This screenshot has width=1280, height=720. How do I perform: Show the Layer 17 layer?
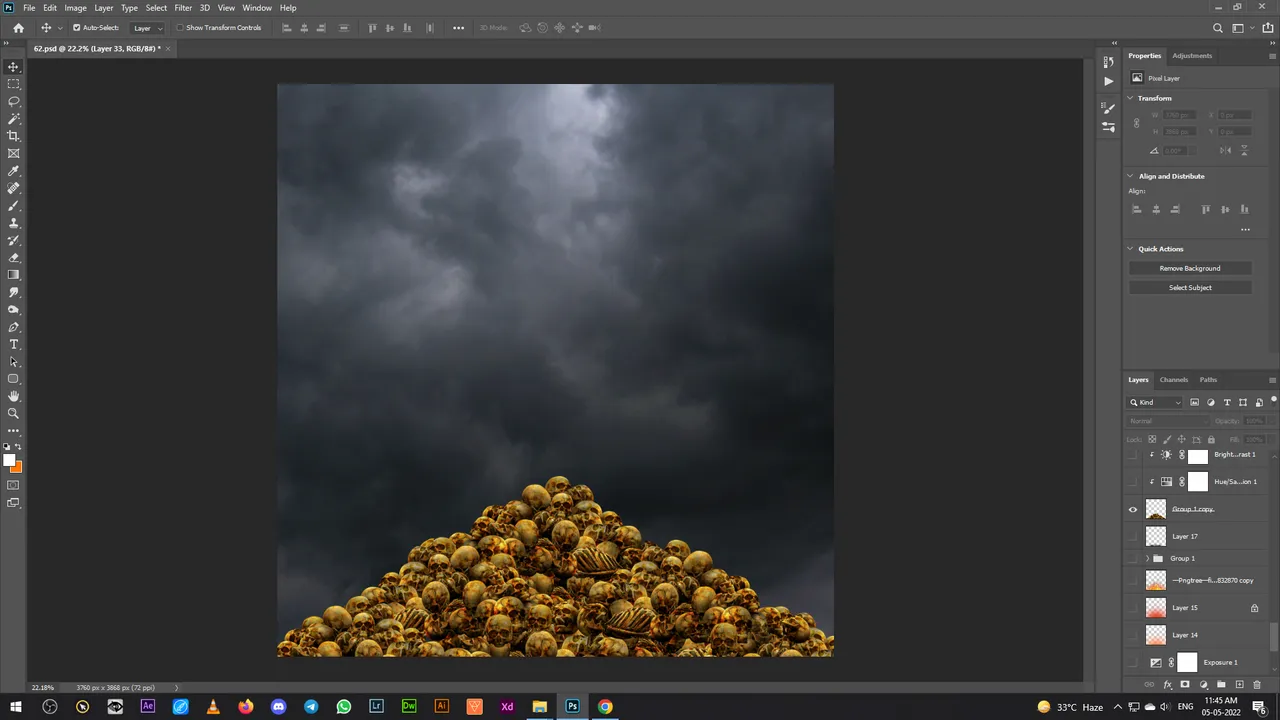tap(1133, 536)
